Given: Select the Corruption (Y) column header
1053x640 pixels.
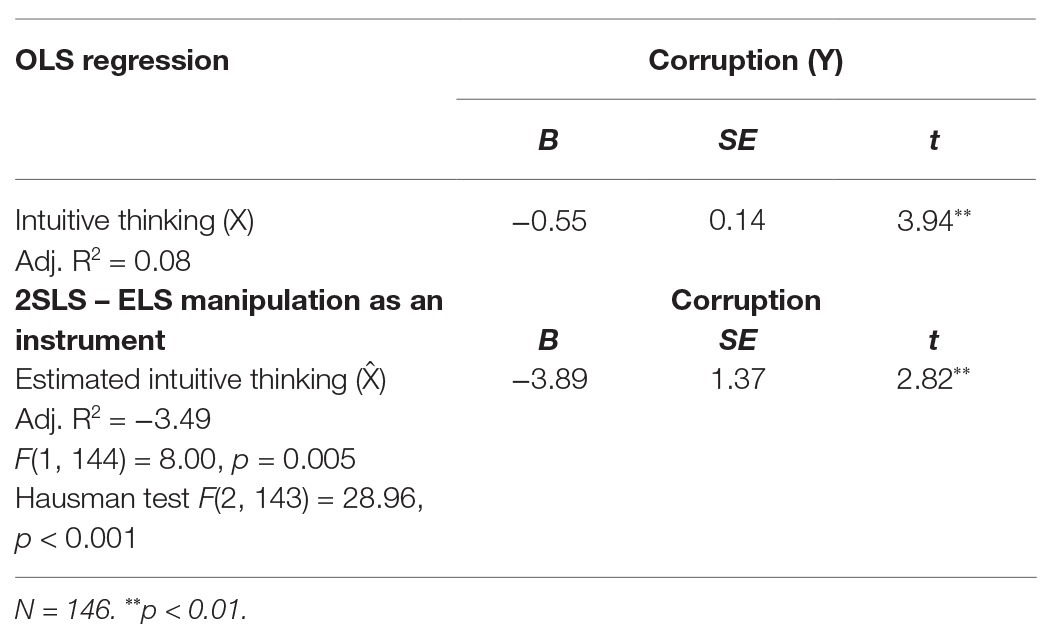Looking at the screenshot, I should (x=745, y=61).
